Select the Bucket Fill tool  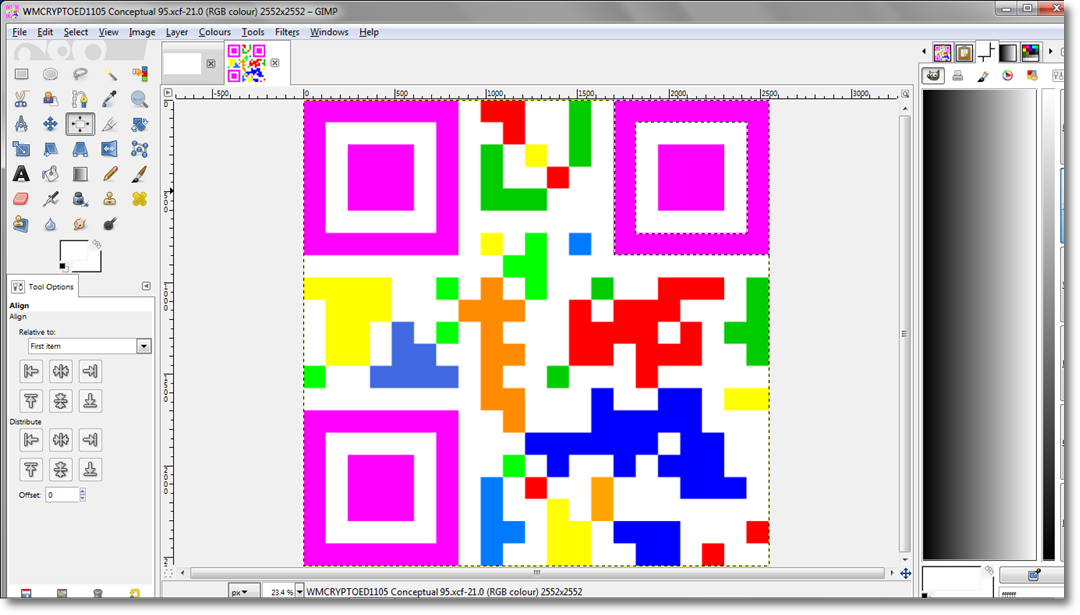click(x=50, y=174)
